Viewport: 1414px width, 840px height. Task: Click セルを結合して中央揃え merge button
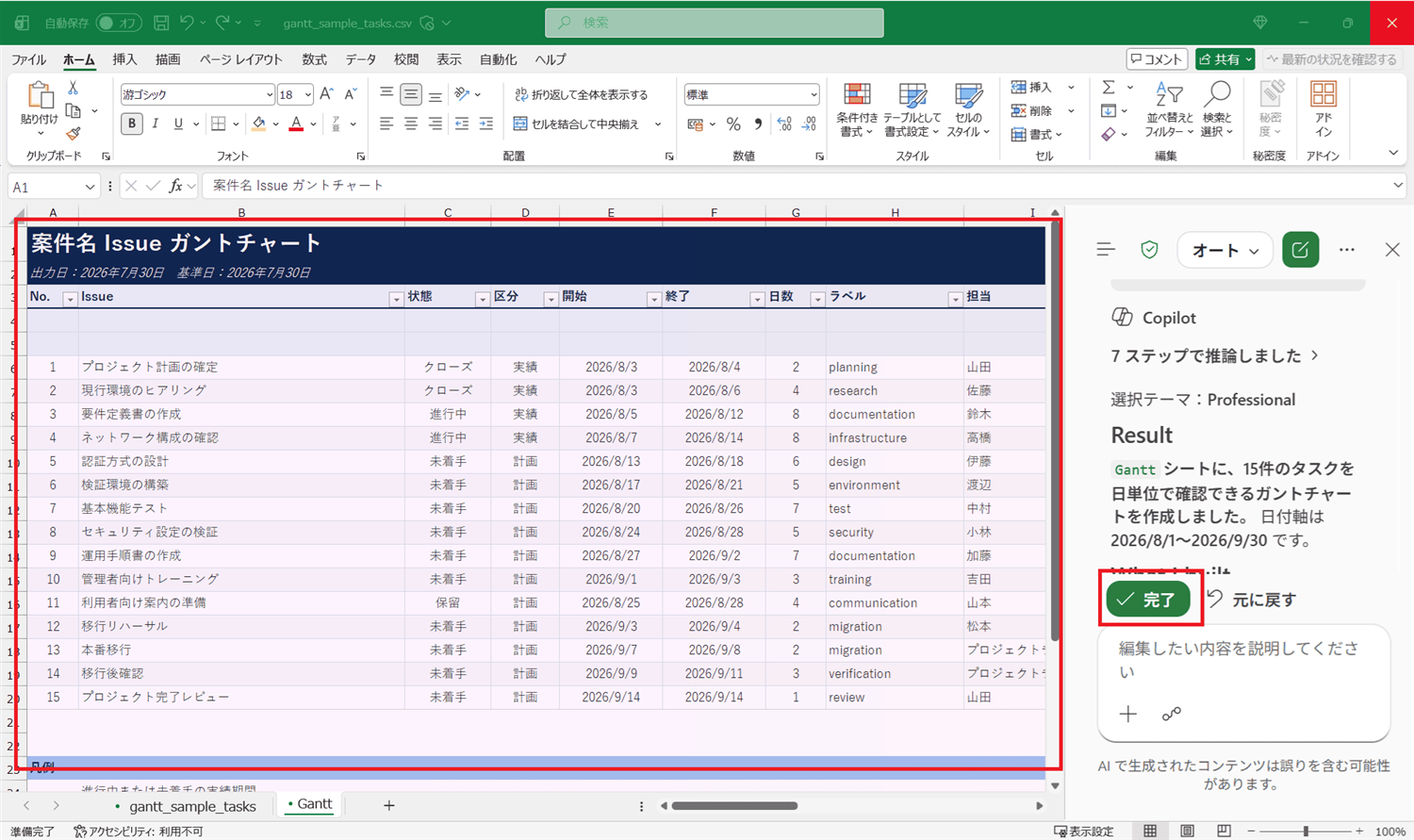tap(577, 124)
